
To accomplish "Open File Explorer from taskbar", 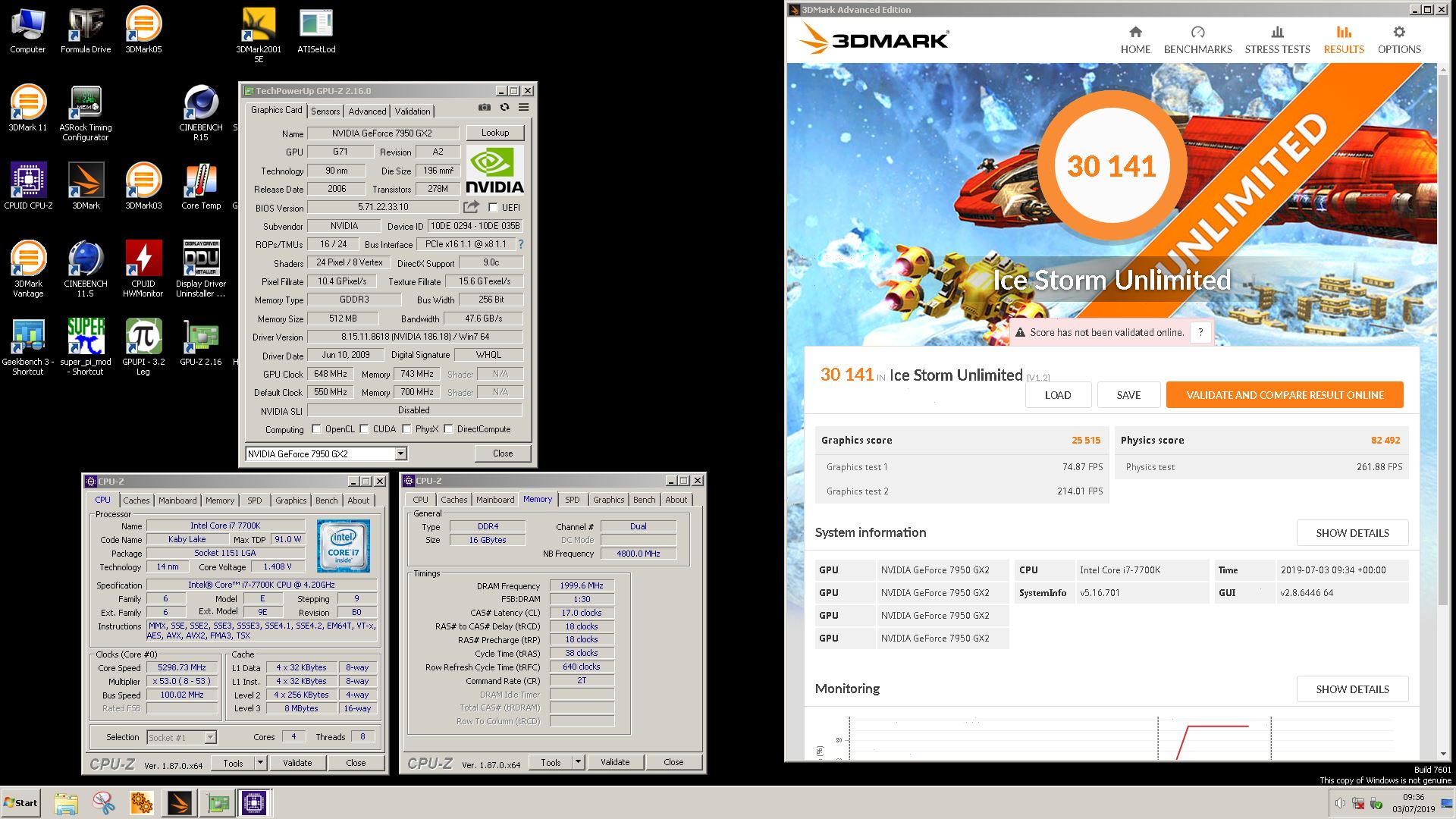I will click(66, 803).
